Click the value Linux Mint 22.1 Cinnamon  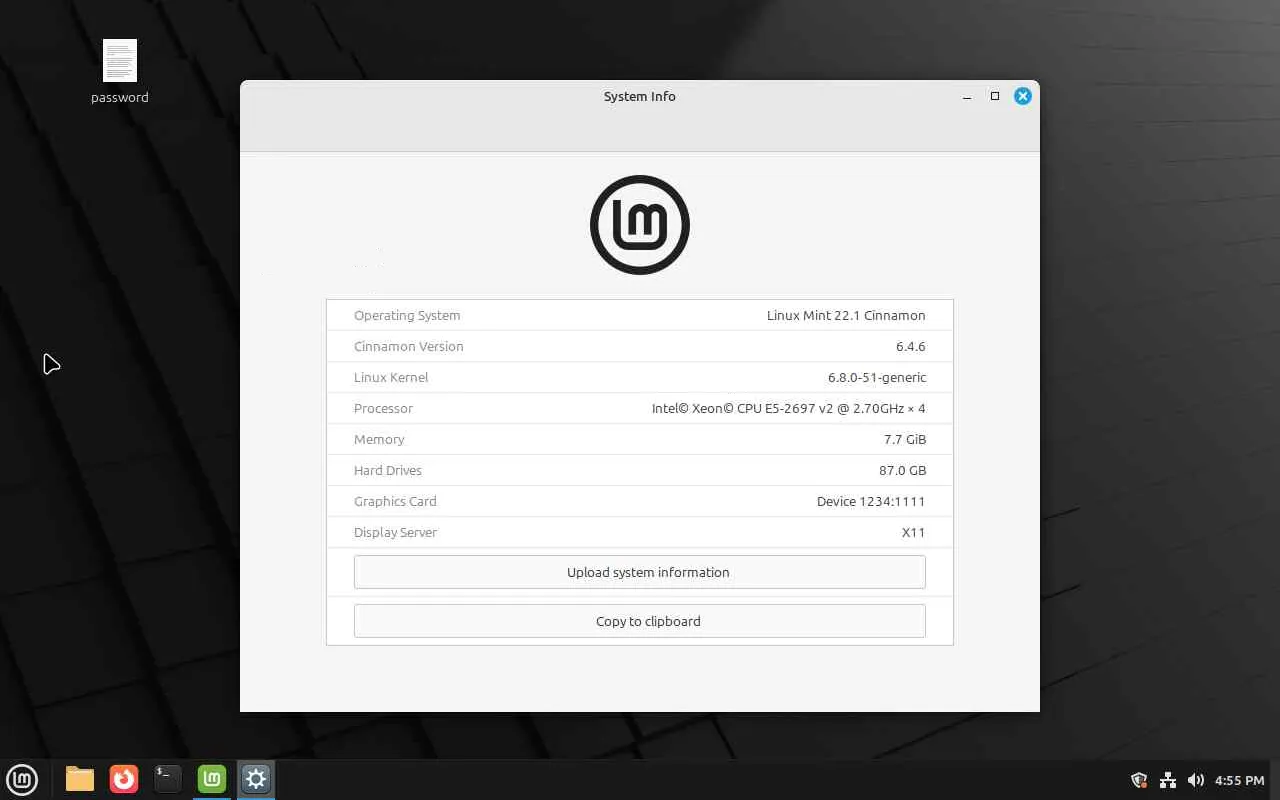(x=846, y=315)
